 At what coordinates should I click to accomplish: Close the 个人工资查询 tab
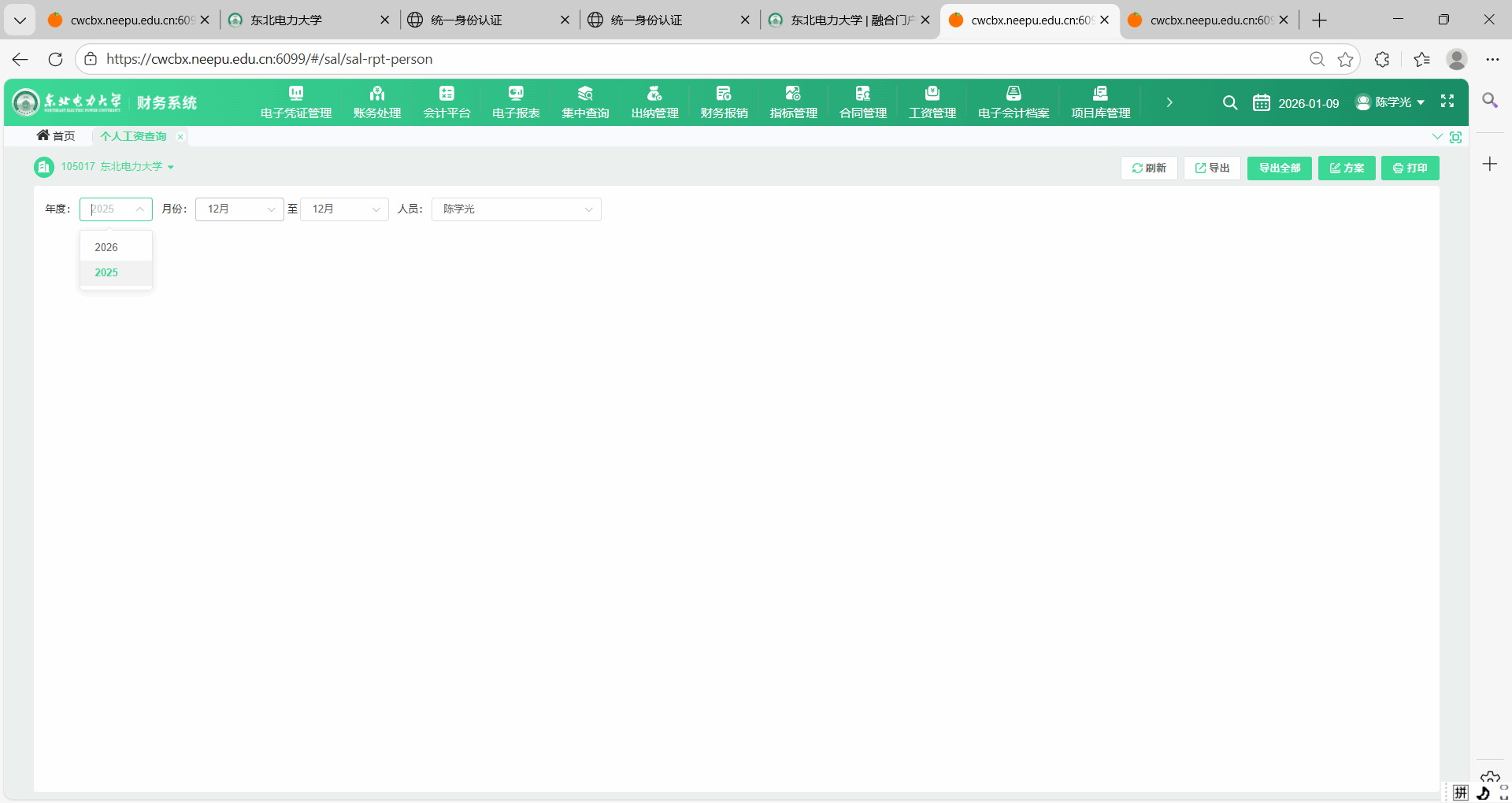[x=180, y=137]
